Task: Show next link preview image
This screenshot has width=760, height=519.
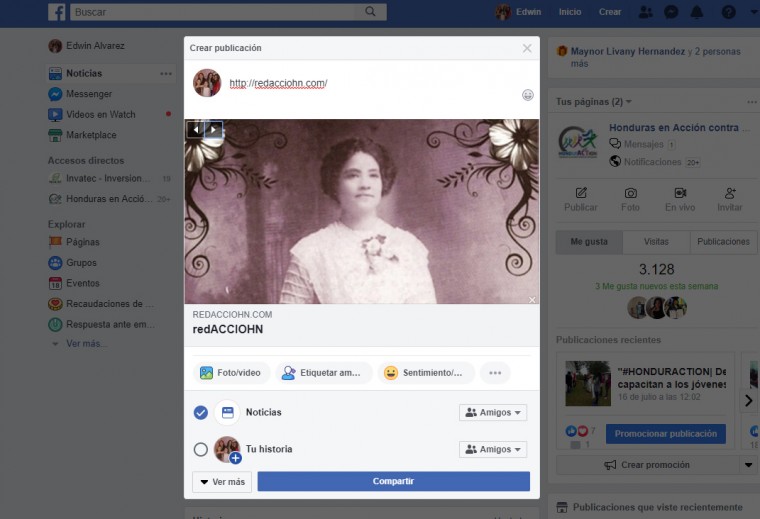Action: (213, 130)
